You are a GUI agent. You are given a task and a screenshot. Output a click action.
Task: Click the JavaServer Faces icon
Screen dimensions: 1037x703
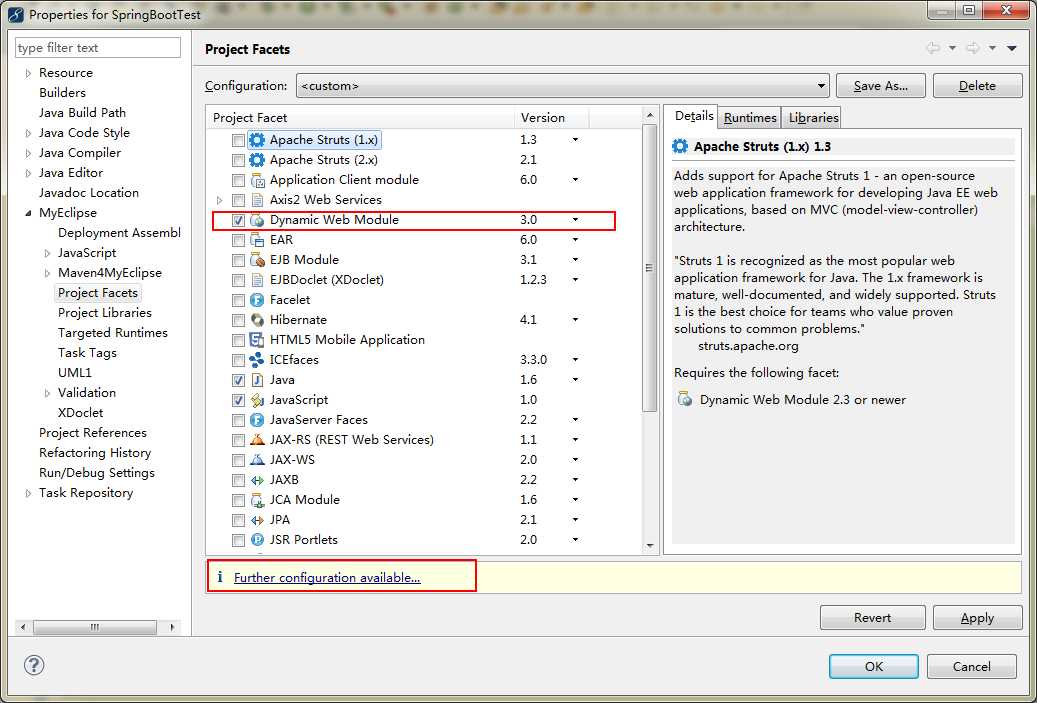coord(257,420)
